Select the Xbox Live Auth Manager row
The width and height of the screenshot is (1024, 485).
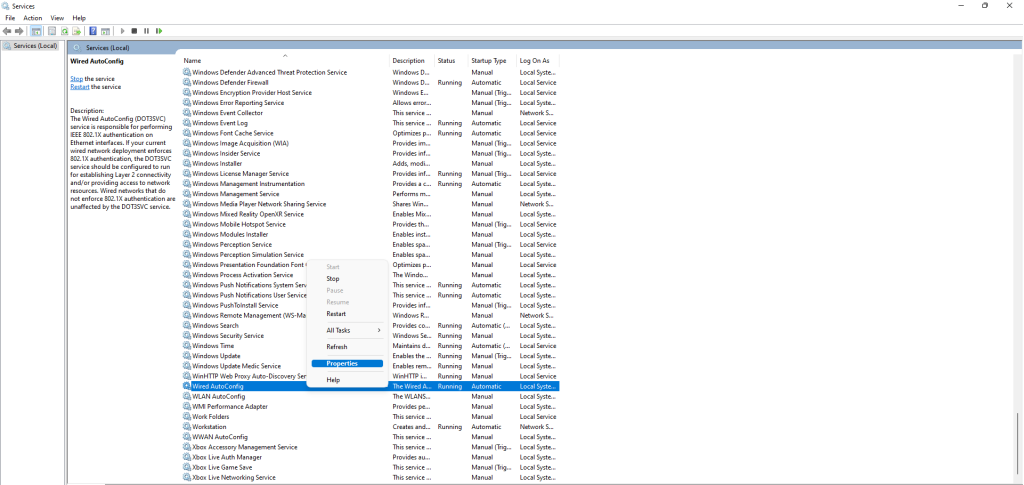coord(370,457)
